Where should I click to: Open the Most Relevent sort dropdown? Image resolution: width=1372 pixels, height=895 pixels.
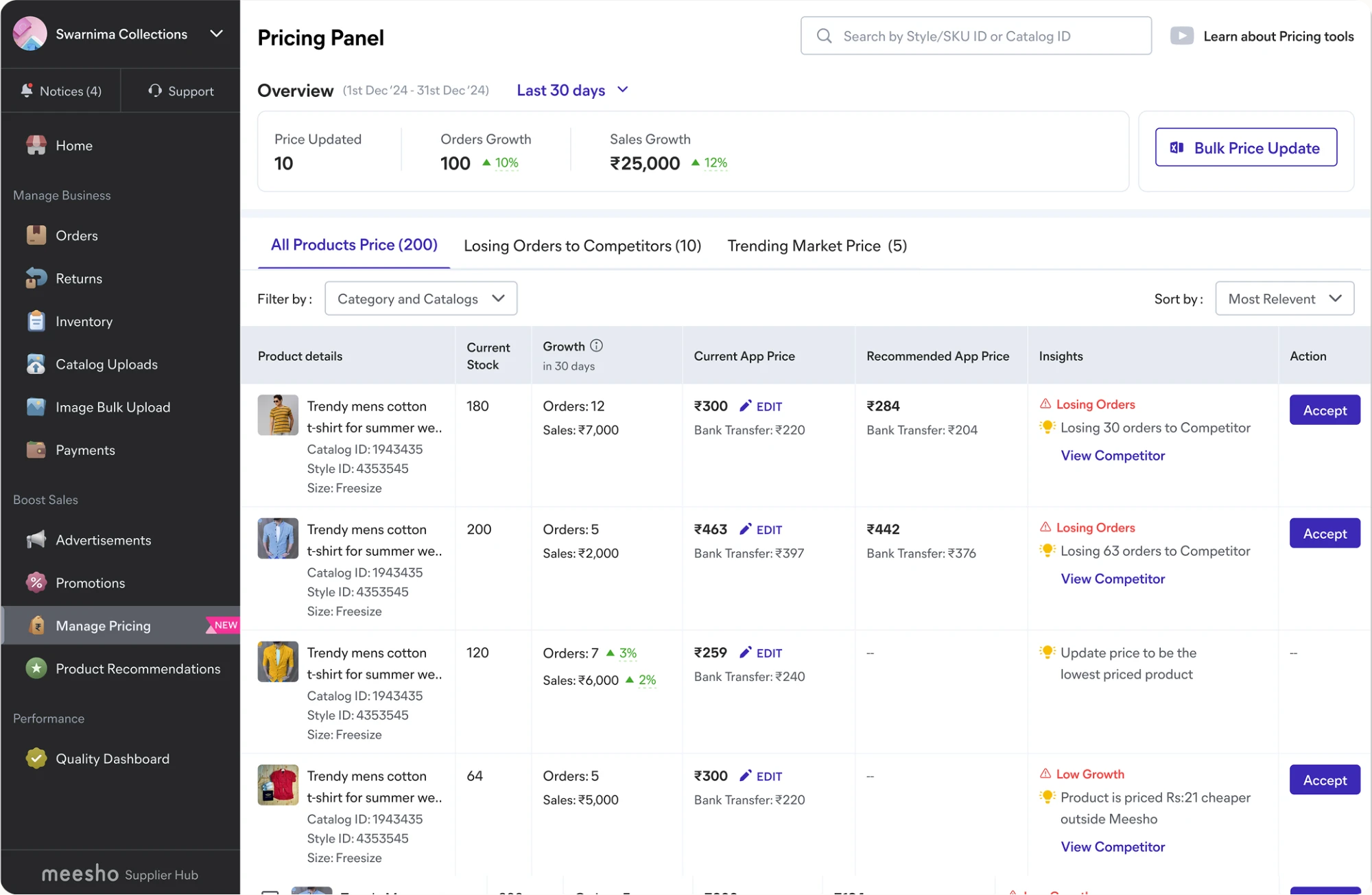pos(1284,299)
